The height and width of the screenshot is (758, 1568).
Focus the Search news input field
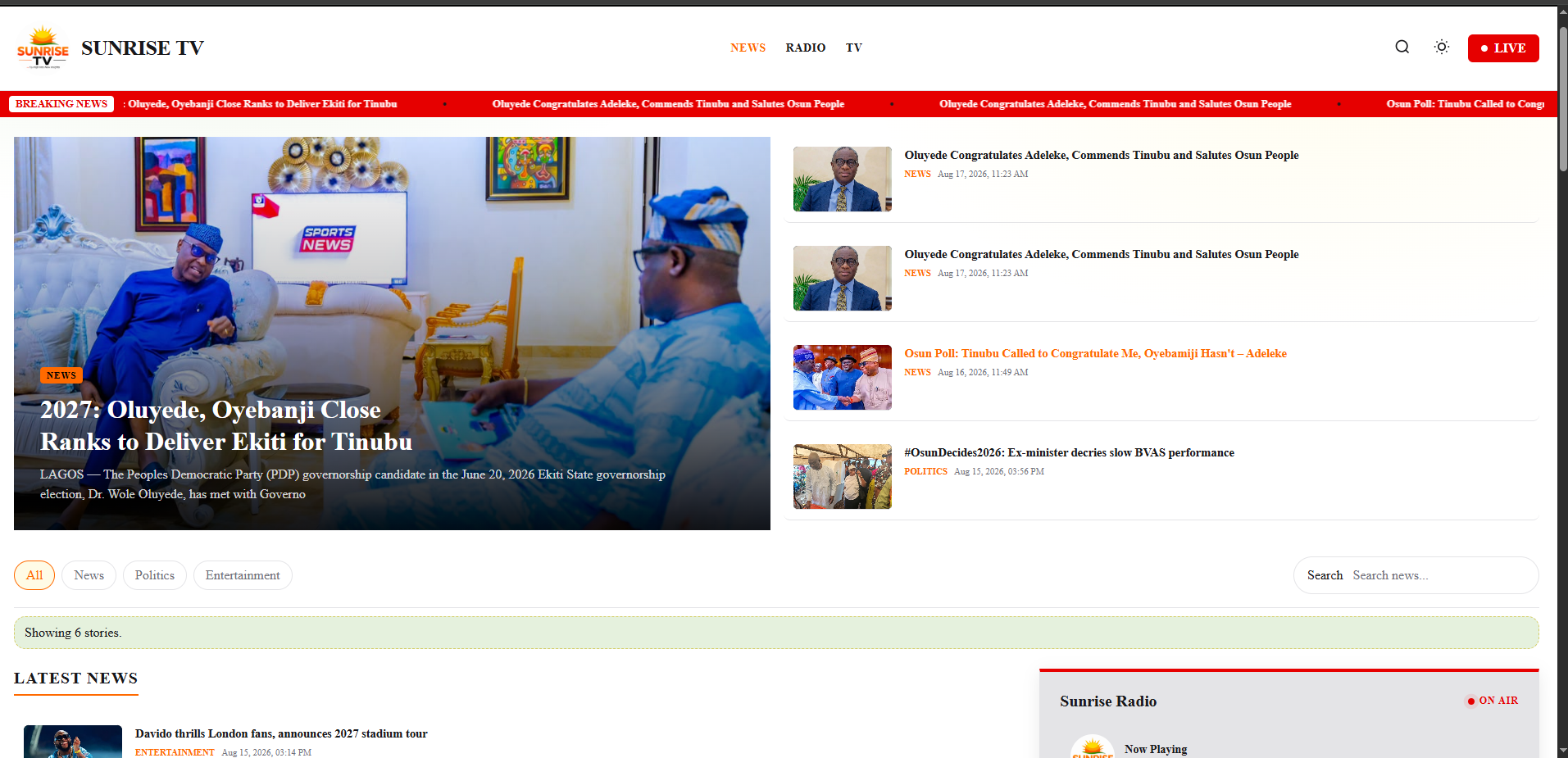(x=1438, y=575)
